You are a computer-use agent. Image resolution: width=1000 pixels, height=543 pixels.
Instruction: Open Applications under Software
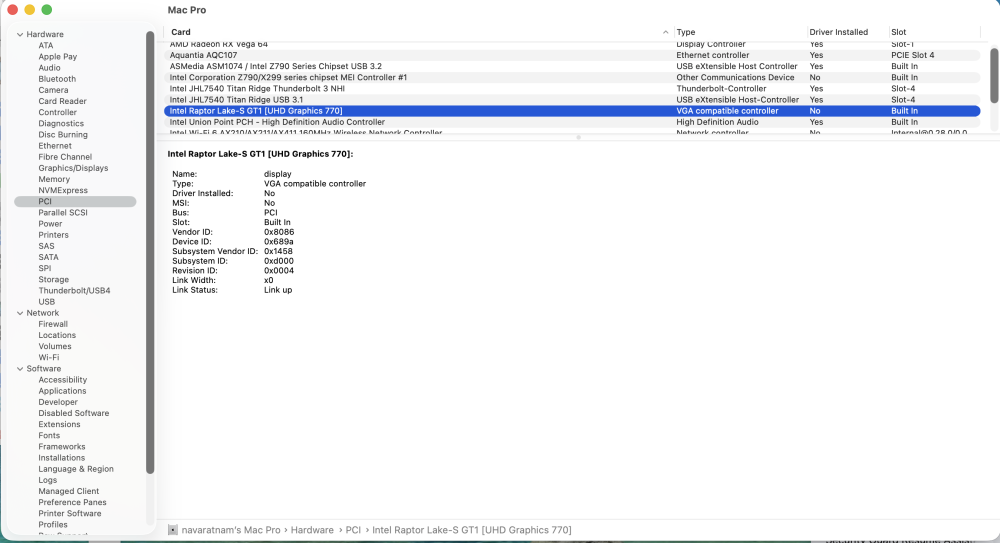tap(62, 391)
